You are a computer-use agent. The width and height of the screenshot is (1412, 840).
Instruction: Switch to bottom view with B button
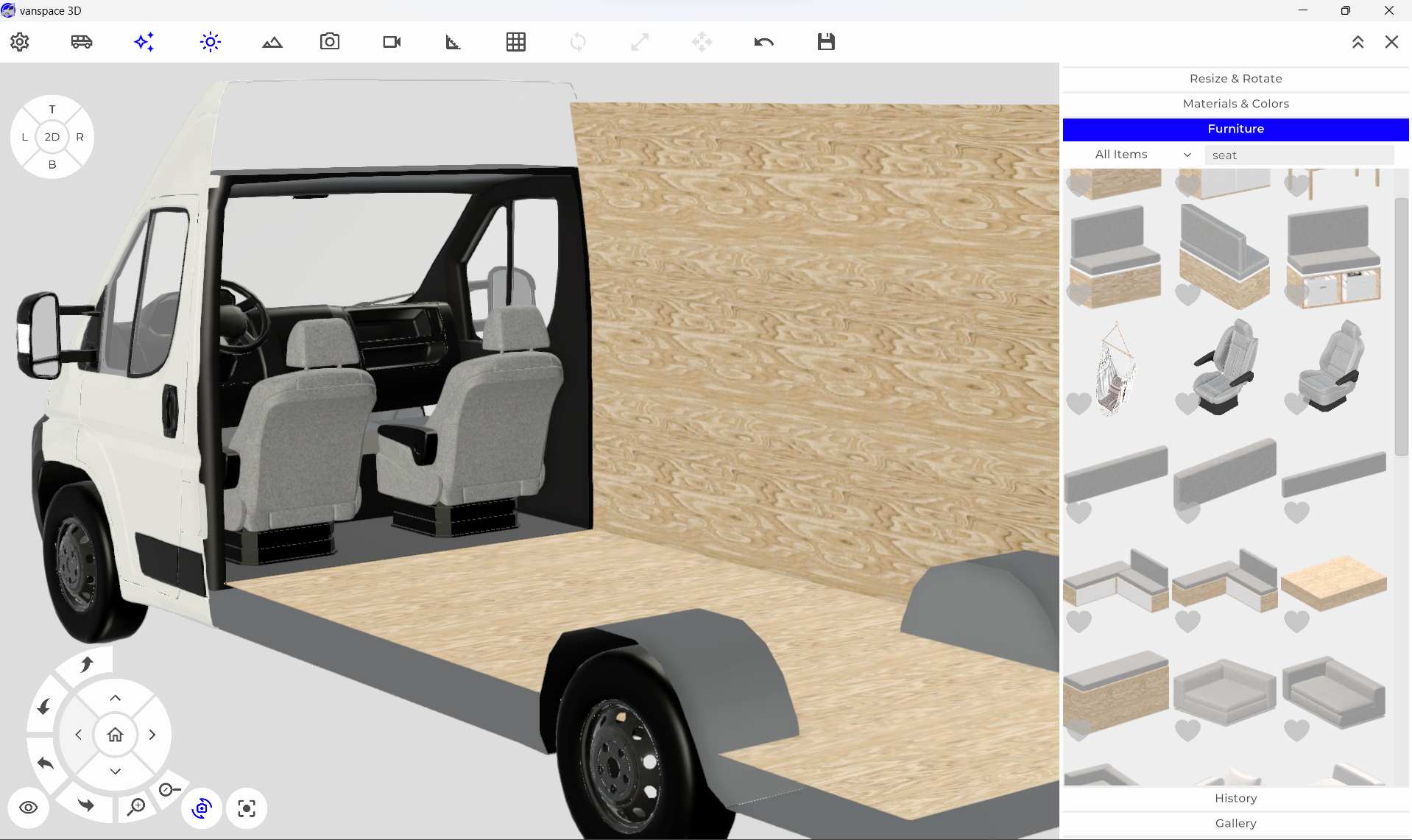[x=52, y=164]
